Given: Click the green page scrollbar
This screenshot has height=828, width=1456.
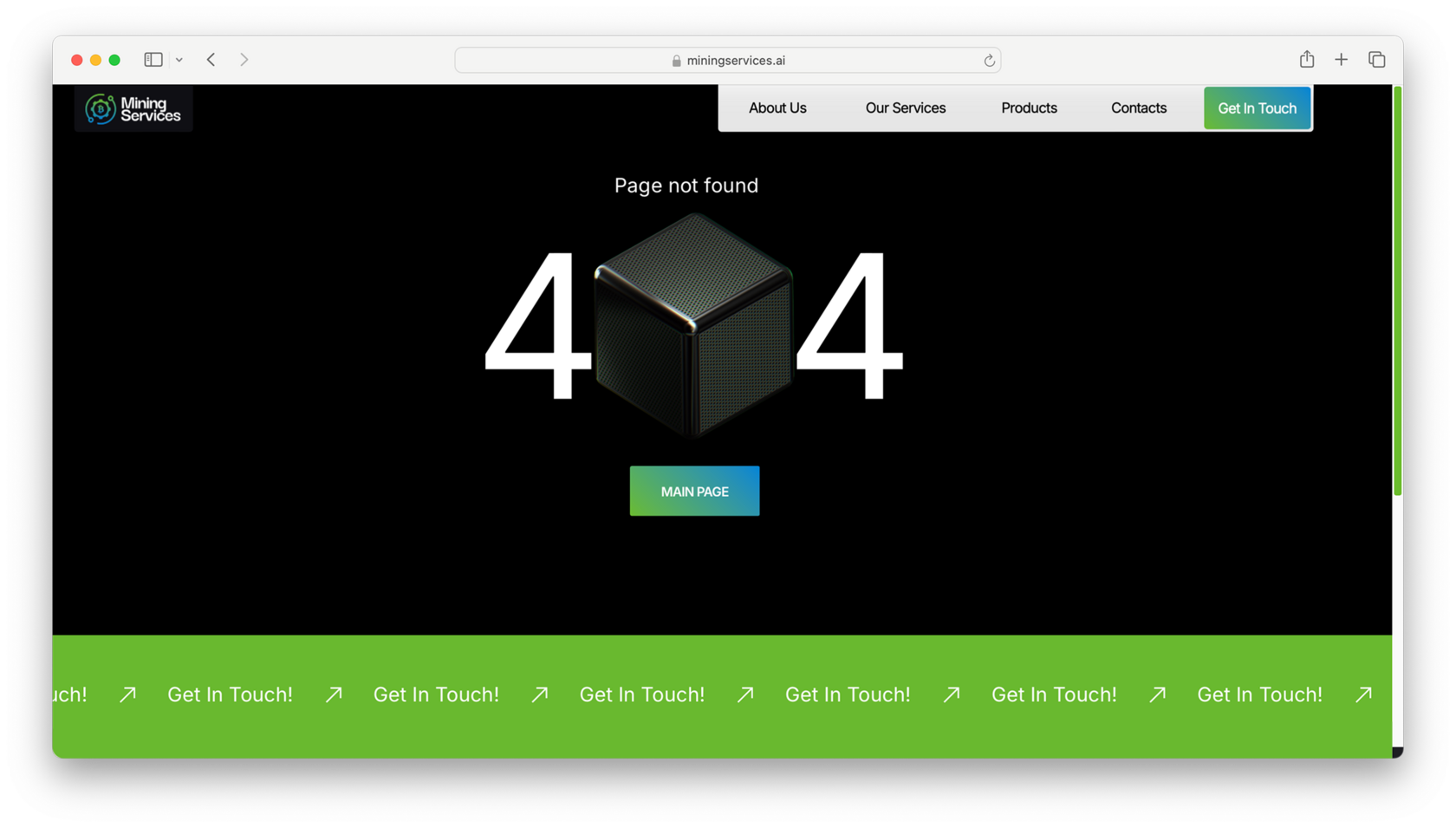Looking at the screenshot, I should pyautogui.click(x=1397, y=290).
